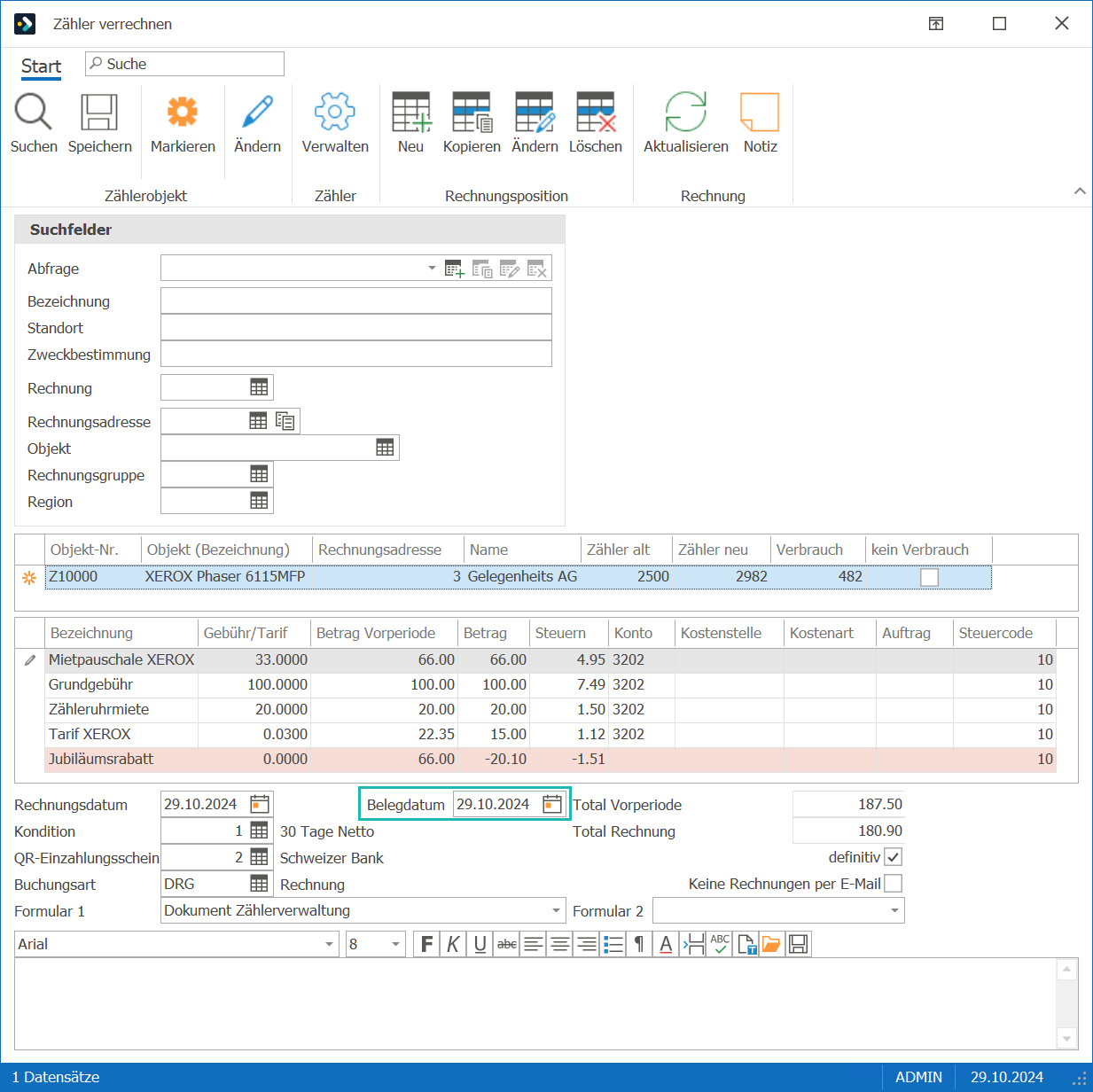The width and height of the screenshot is (1093, 1092).
Task: Add a new Abfrage query
Action: coord(455,269)
